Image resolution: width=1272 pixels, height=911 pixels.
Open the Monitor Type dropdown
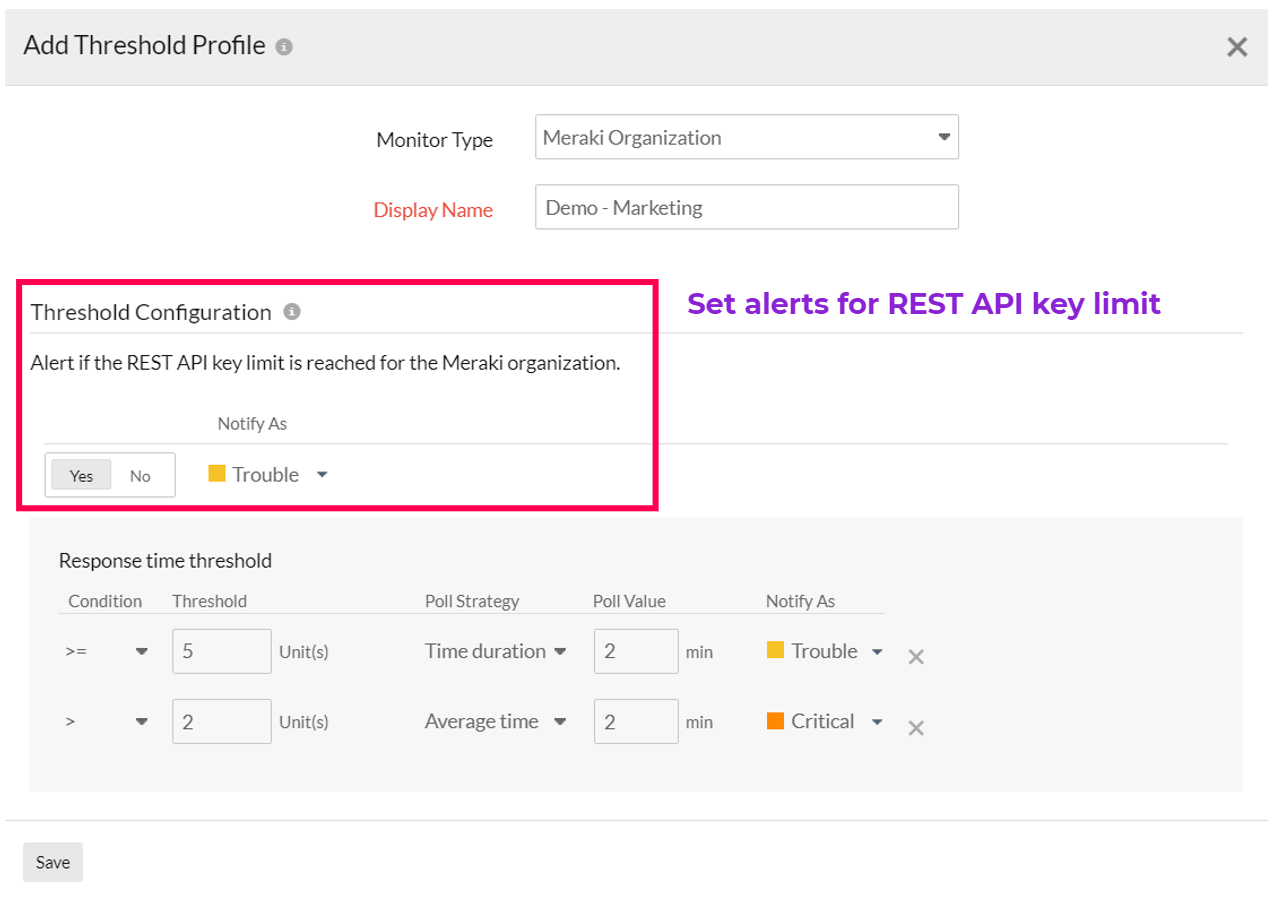(746, 138)
